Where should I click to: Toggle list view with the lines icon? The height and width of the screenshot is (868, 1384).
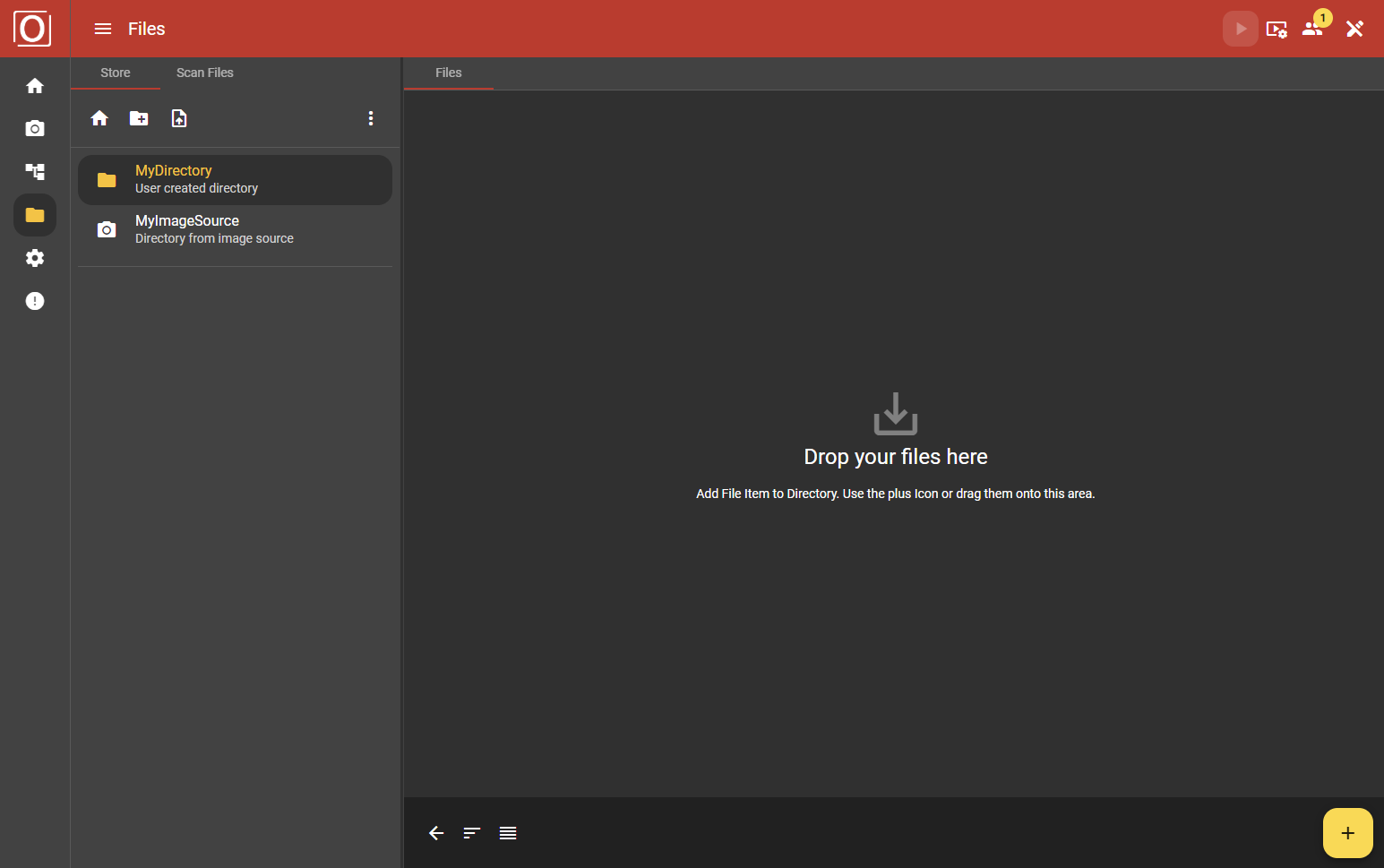(508, 832)
